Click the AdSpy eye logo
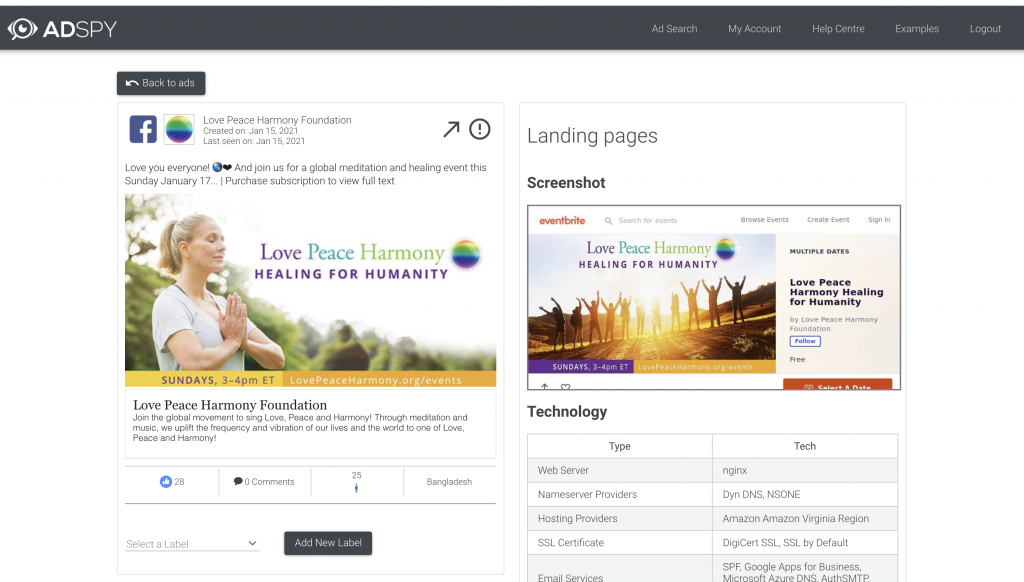 pyautogui.click(x=23, y=29)
